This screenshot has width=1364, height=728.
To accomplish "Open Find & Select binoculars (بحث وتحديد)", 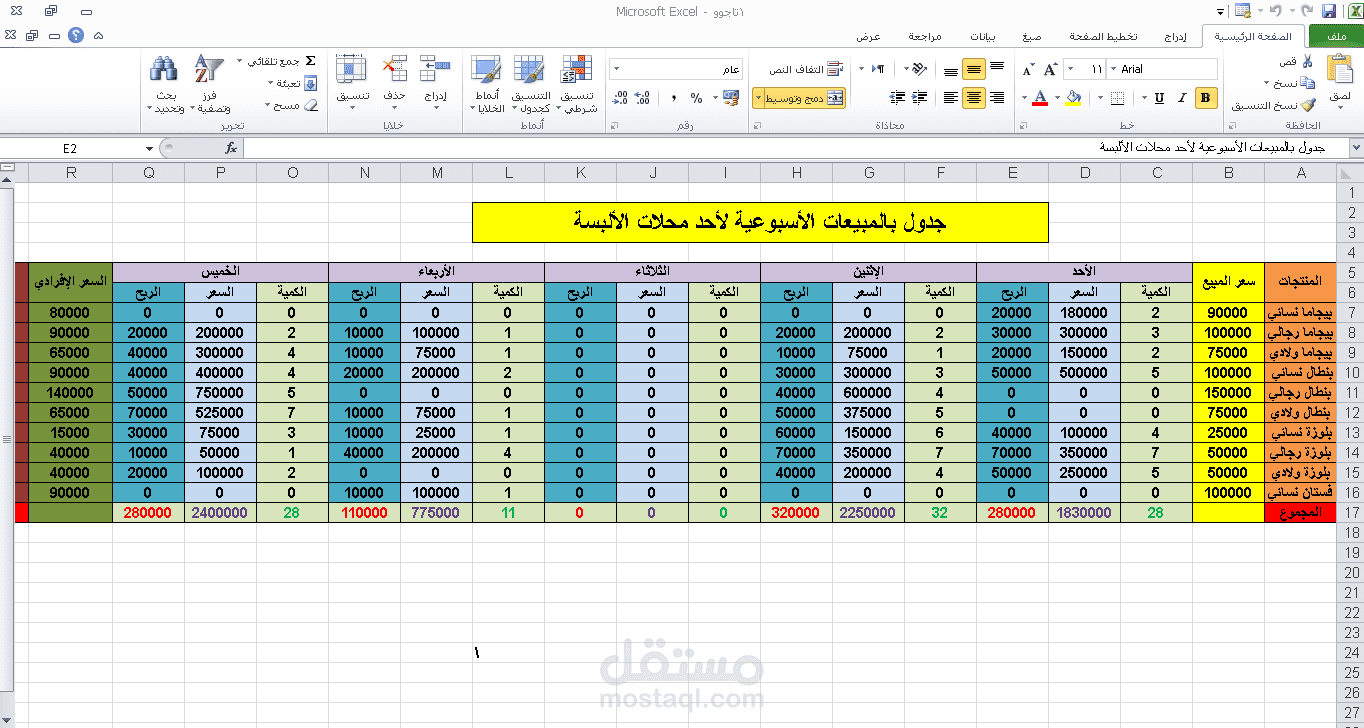I will click(164, 83).
